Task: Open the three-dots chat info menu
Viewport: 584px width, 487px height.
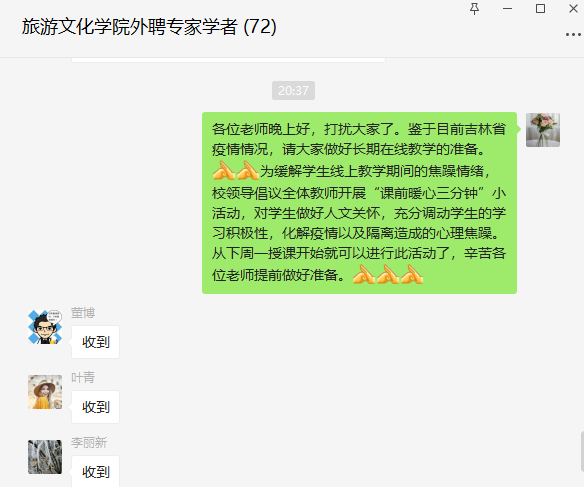Action: 573,35
